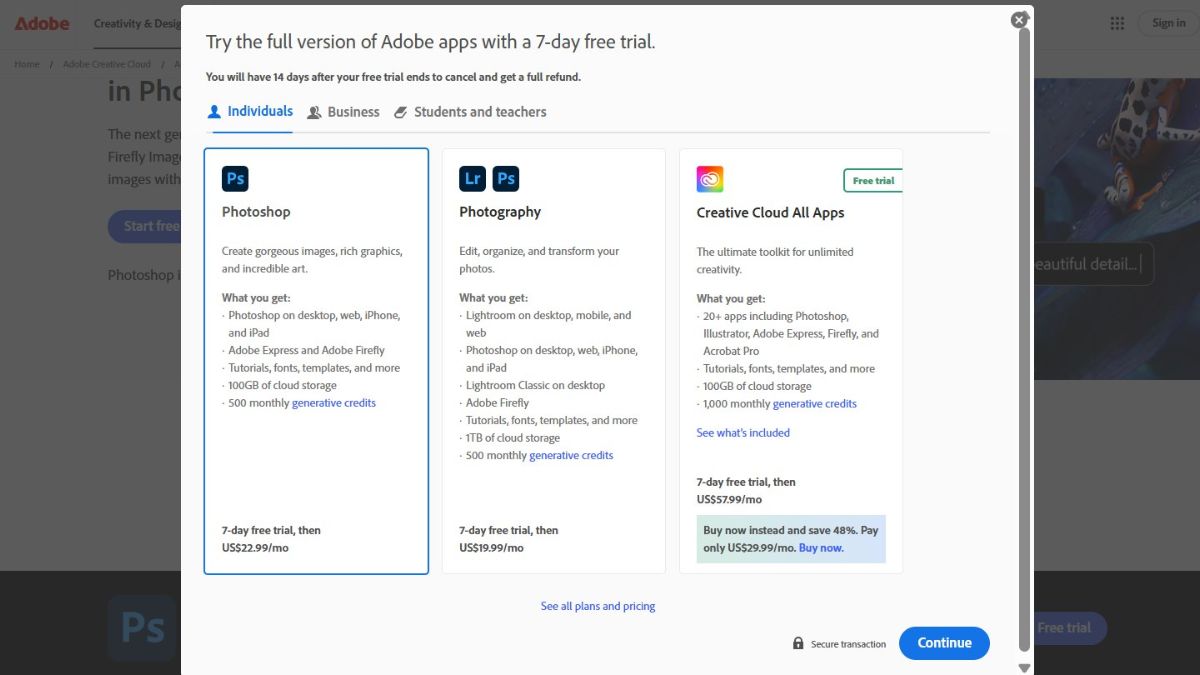The height and width of the screenshot is (675, 1200).
Task: Close the free trial dialog with X
Action: [1019, 20]
